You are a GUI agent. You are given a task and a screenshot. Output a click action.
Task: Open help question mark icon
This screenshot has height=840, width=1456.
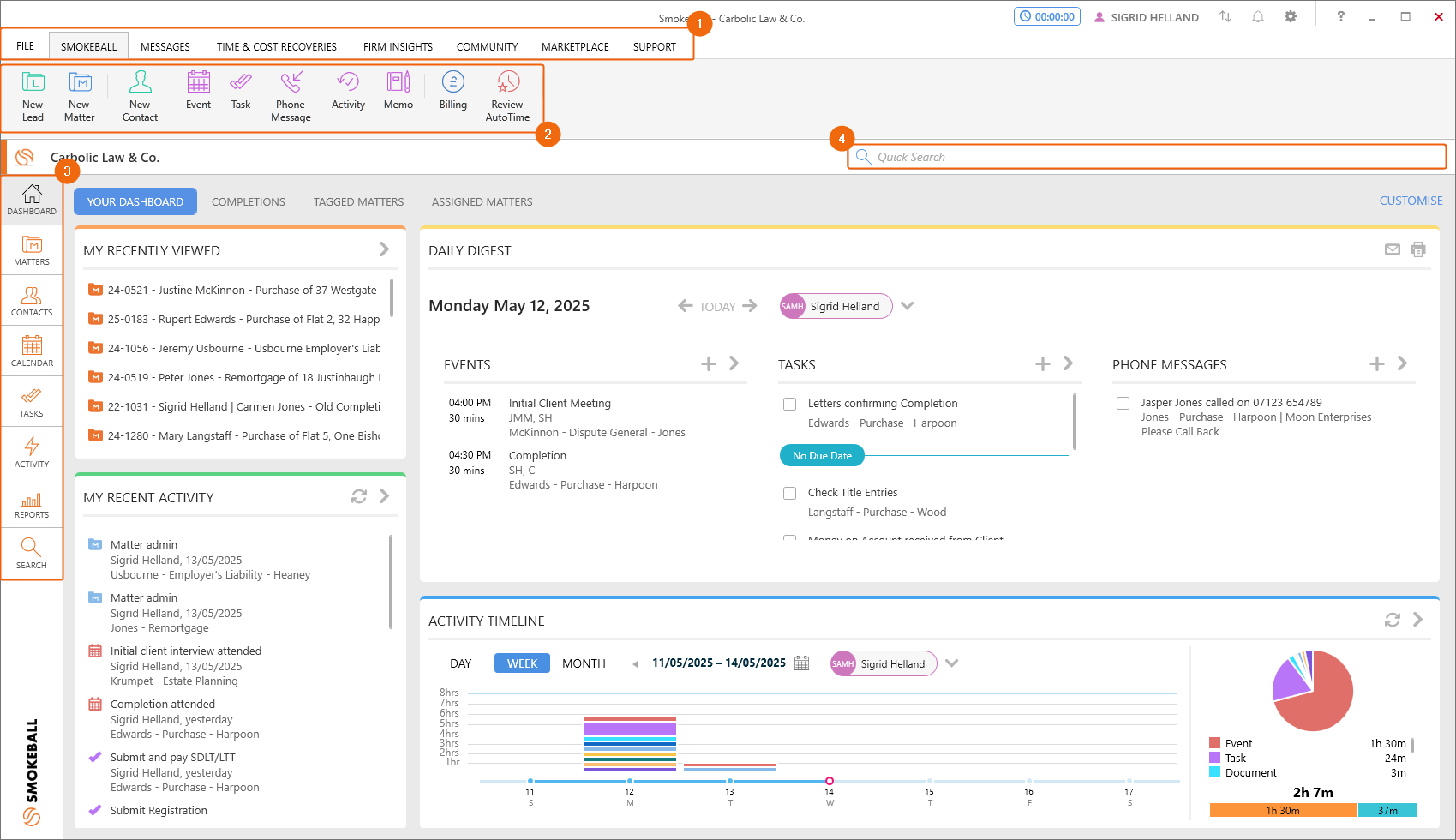point(1341,16)
